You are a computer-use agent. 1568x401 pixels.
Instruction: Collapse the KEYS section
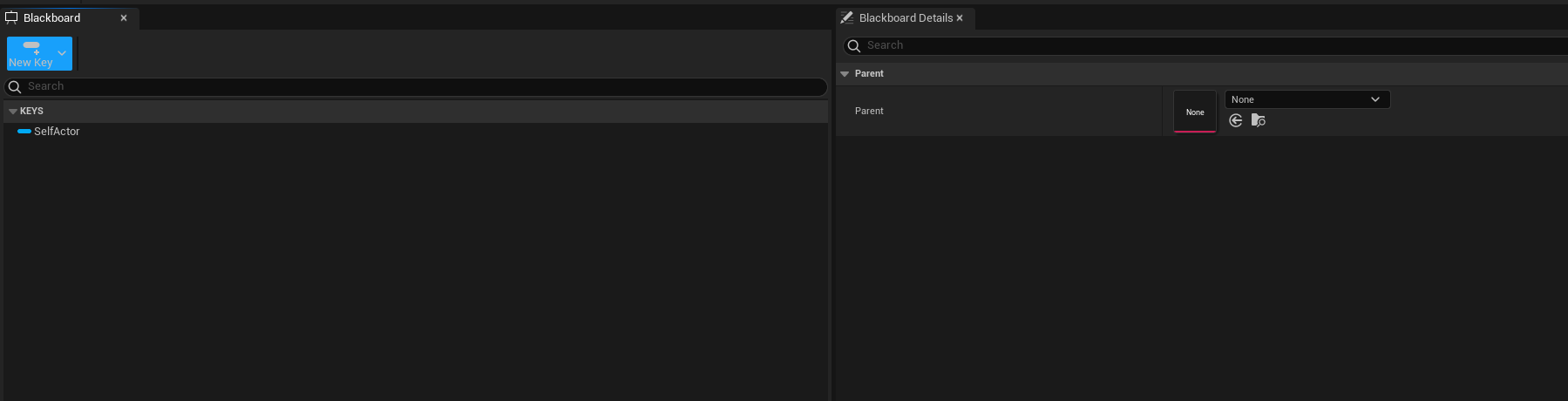tap(13, 112)
